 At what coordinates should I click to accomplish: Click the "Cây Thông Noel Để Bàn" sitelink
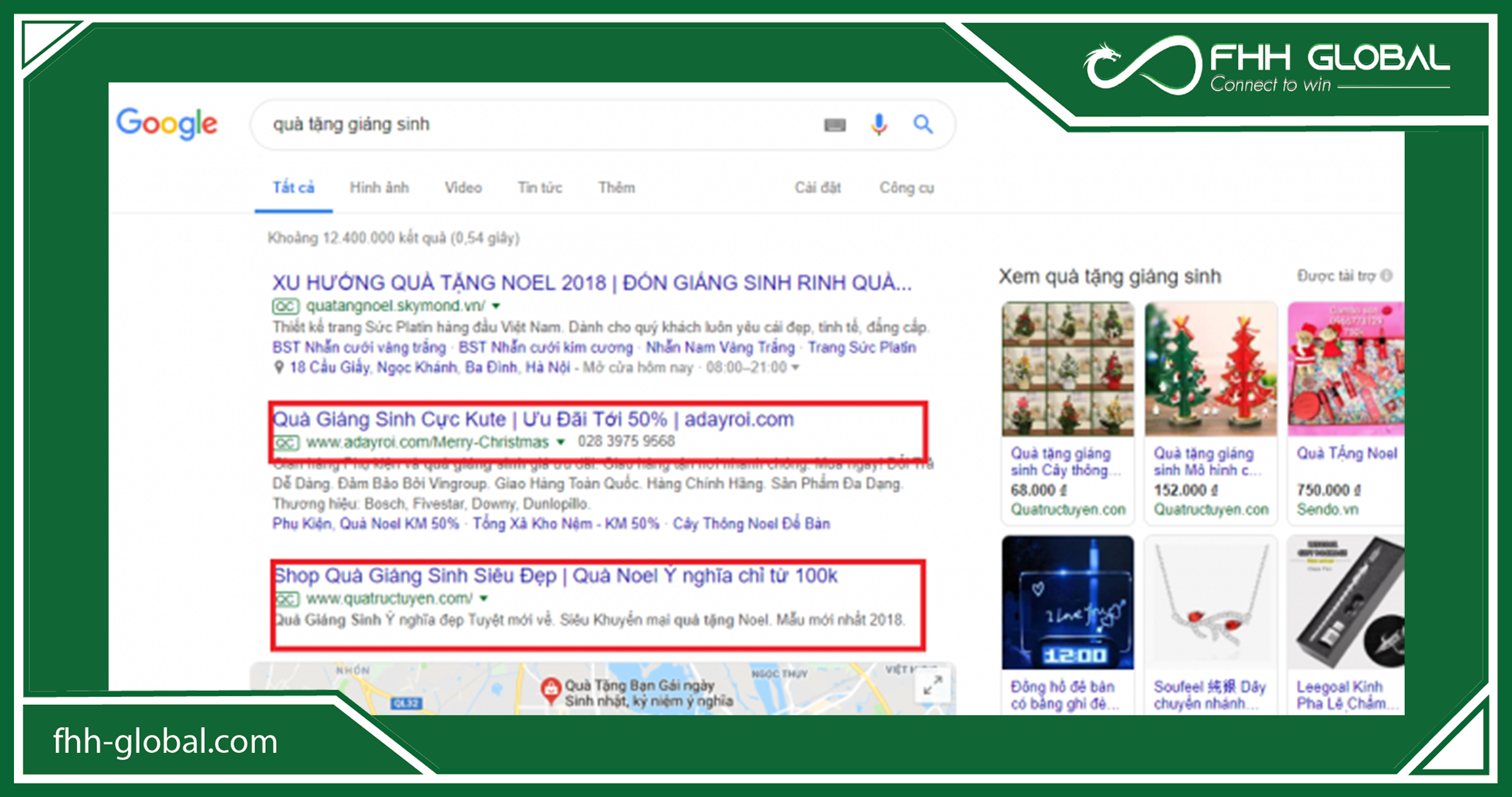tap(751, 523)
